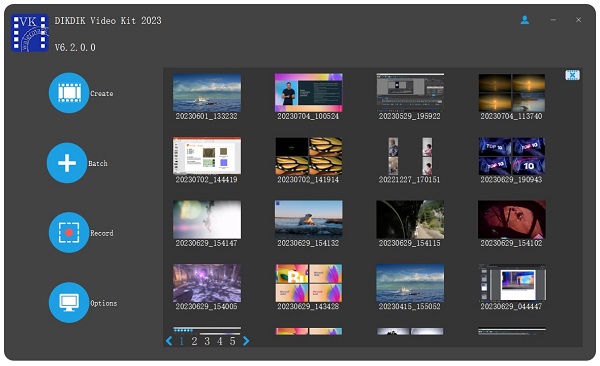
Task: Click the 20230704_113740 file name
Action: pos(511,116)
